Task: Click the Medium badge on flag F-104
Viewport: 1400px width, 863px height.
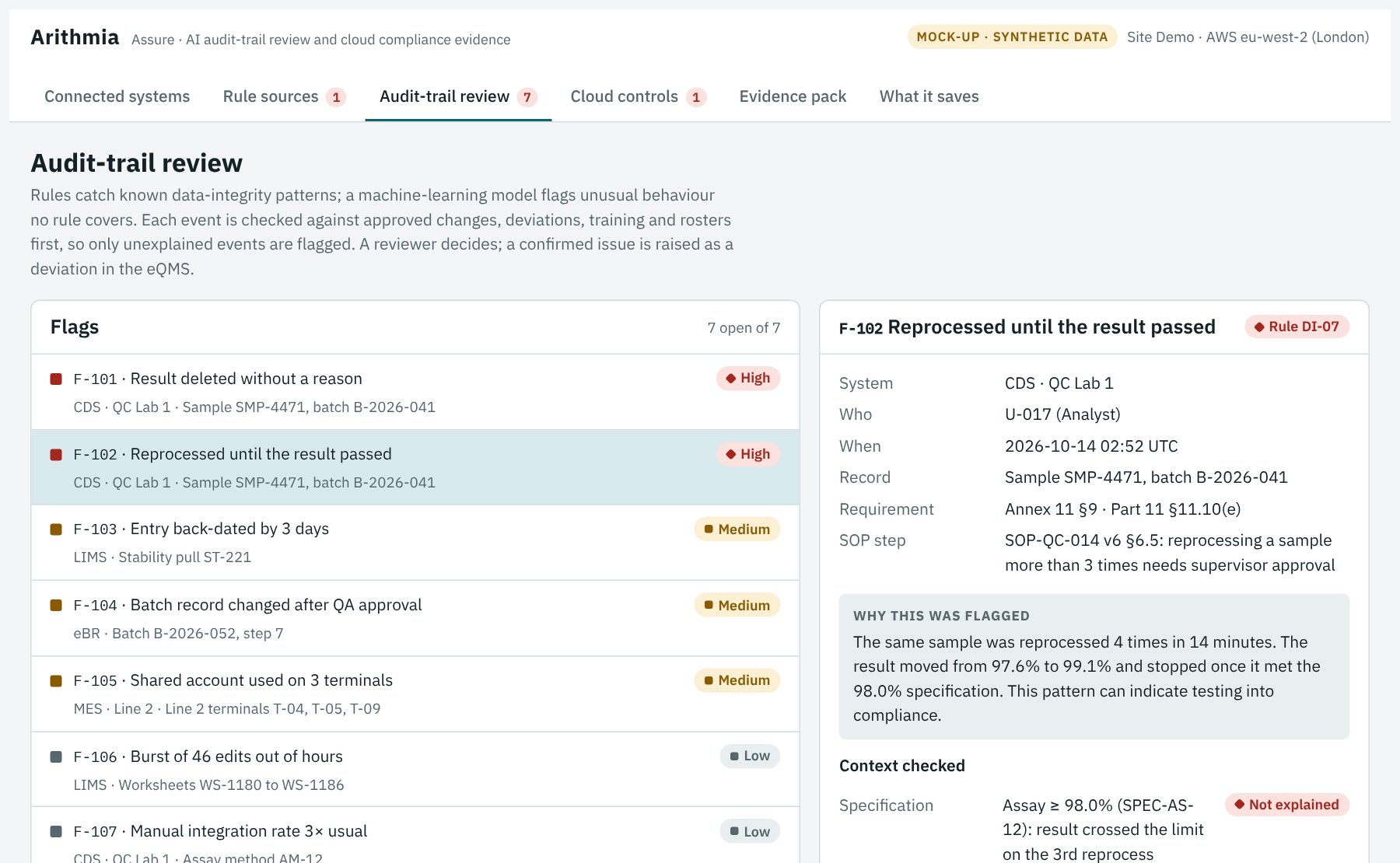Action: pyautogui.click(x=737, y=606)
